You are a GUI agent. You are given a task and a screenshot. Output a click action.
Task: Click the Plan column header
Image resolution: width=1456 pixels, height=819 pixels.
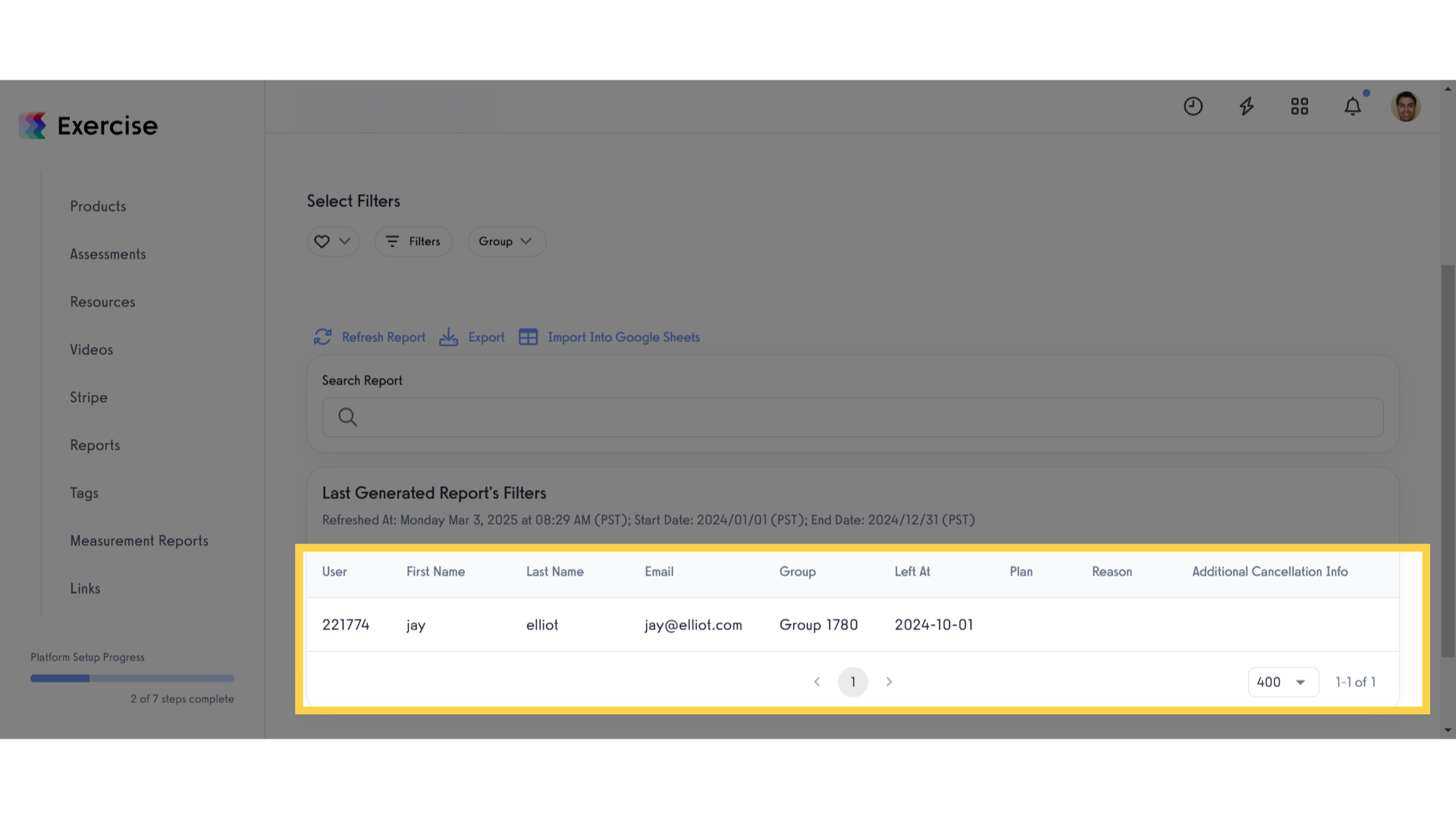click(1021, 572)
